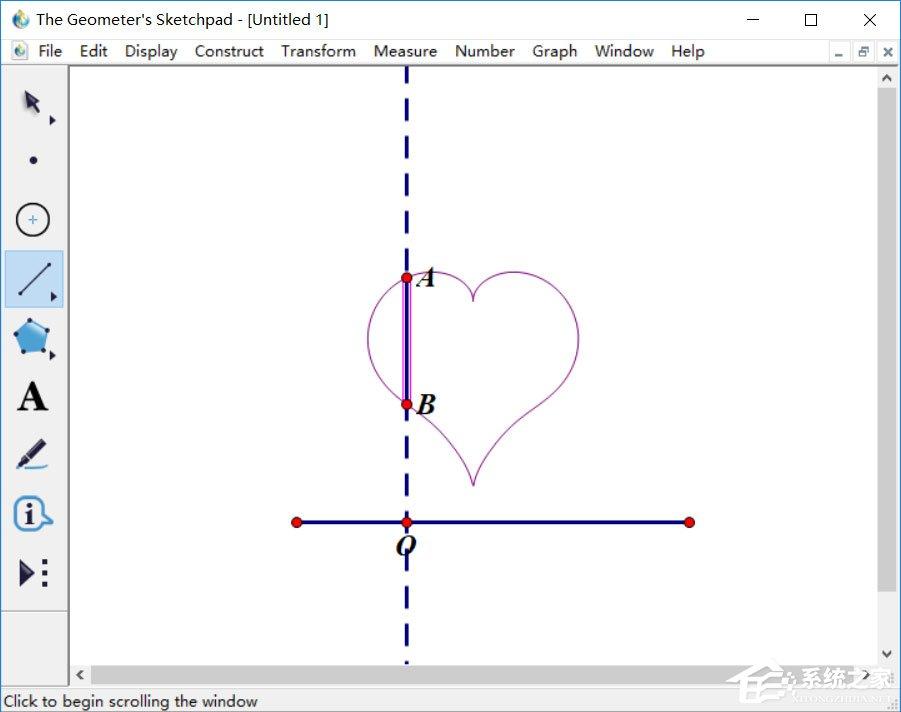Viewport: 901px width, 712px height.
Task: Click the Sketchpad document icon beside File
Action: [x=19, y=51]
